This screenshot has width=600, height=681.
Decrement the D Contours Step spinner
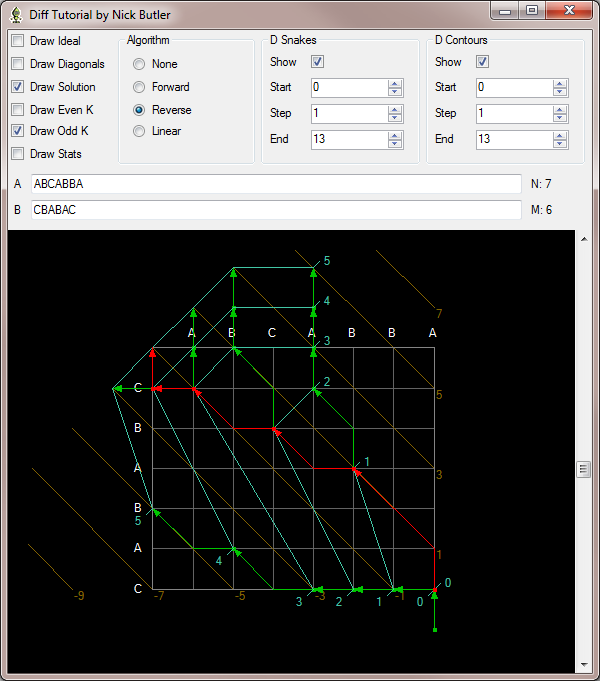click(560, 118)
